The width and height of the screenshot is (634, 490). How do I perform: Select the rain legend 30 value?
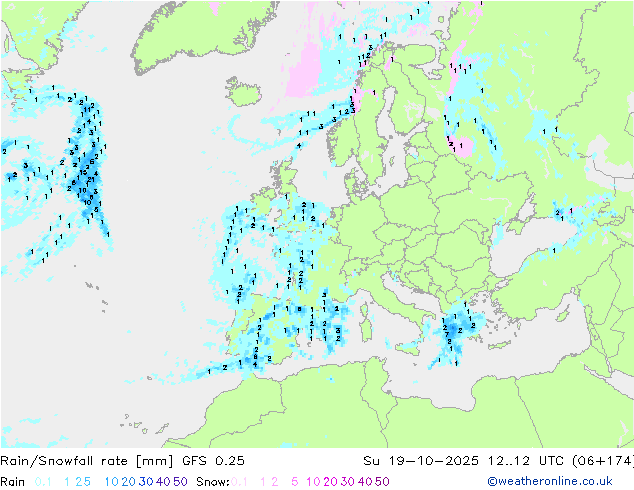tap(146, 482)
